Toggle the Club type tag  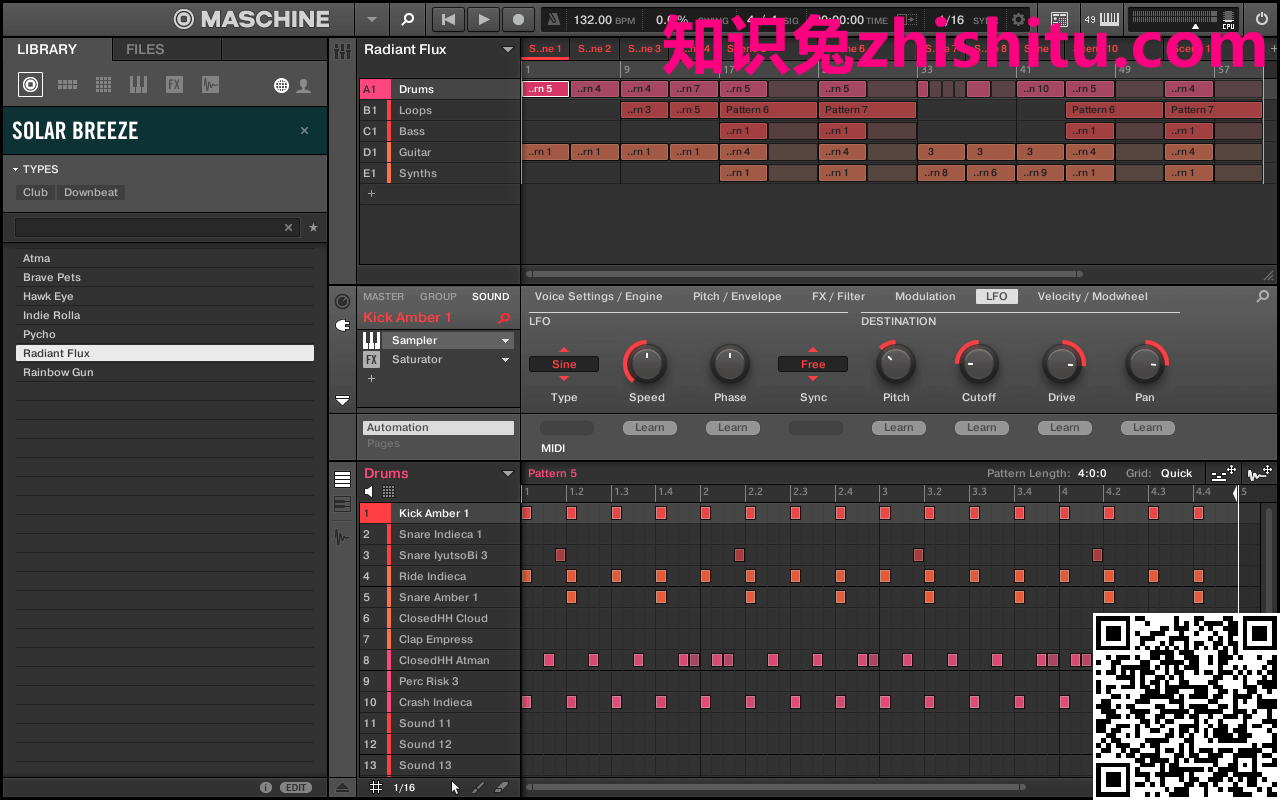pos(35,193)
